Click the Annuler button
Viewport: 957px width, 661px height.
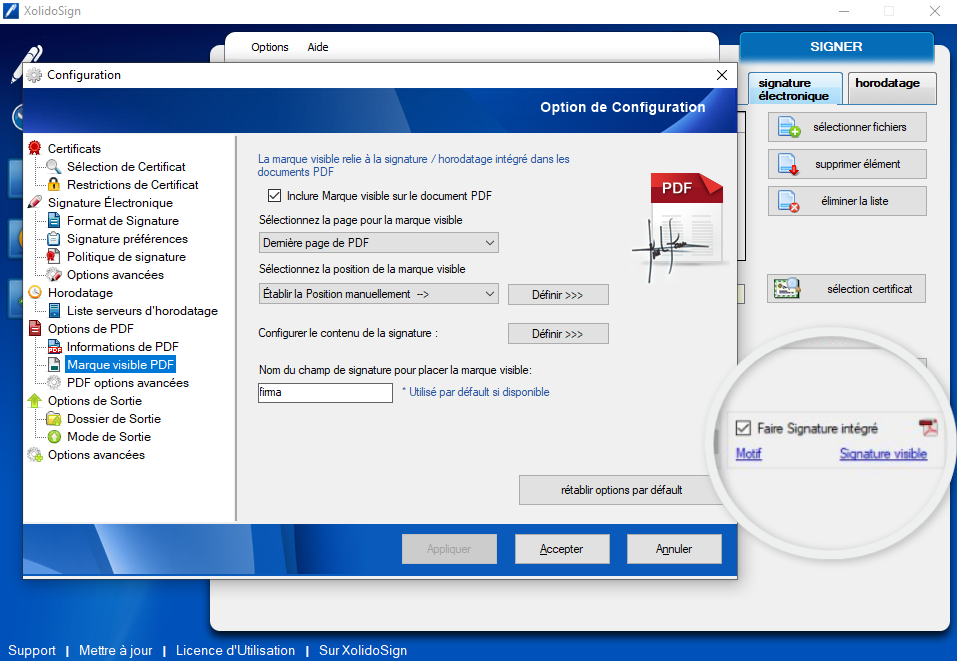tap(674, 549)
